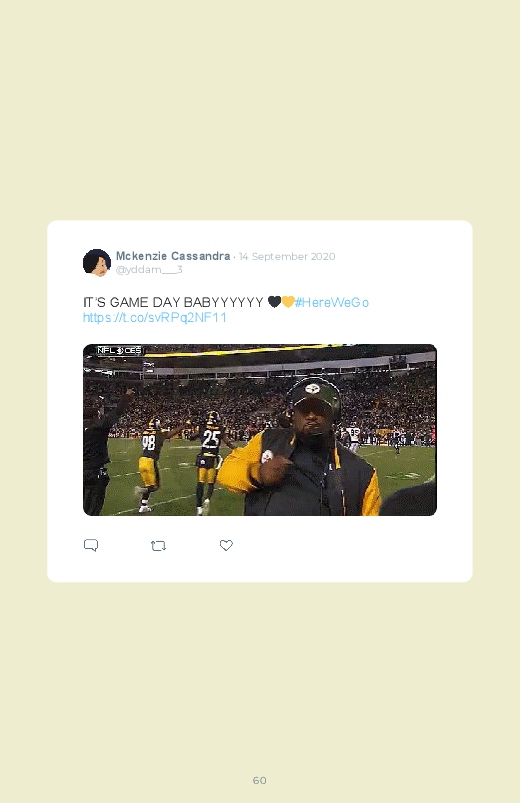The height and width of the screenshot is (803, 520).
Task: Like the tweet with the heart icon
Action: click(x=226, y=545)
